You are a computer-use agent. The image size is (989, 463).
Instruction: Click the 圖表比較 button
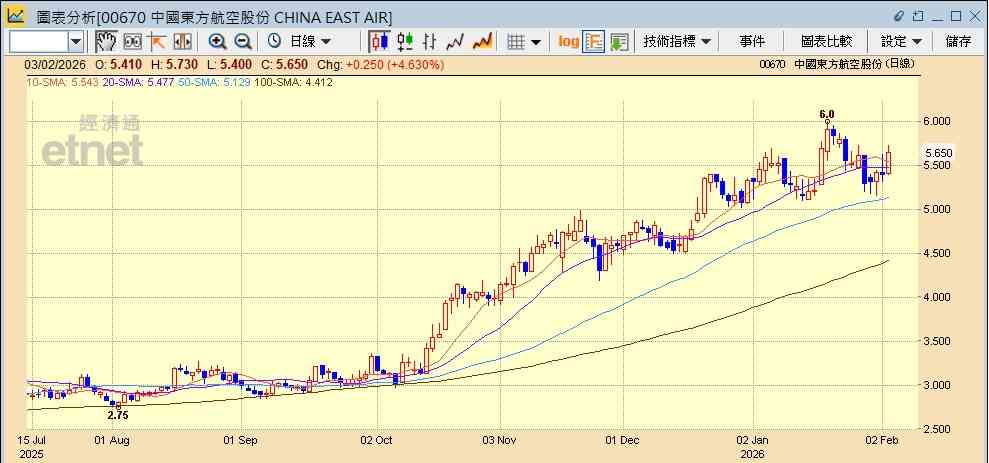tap(826, 42)
